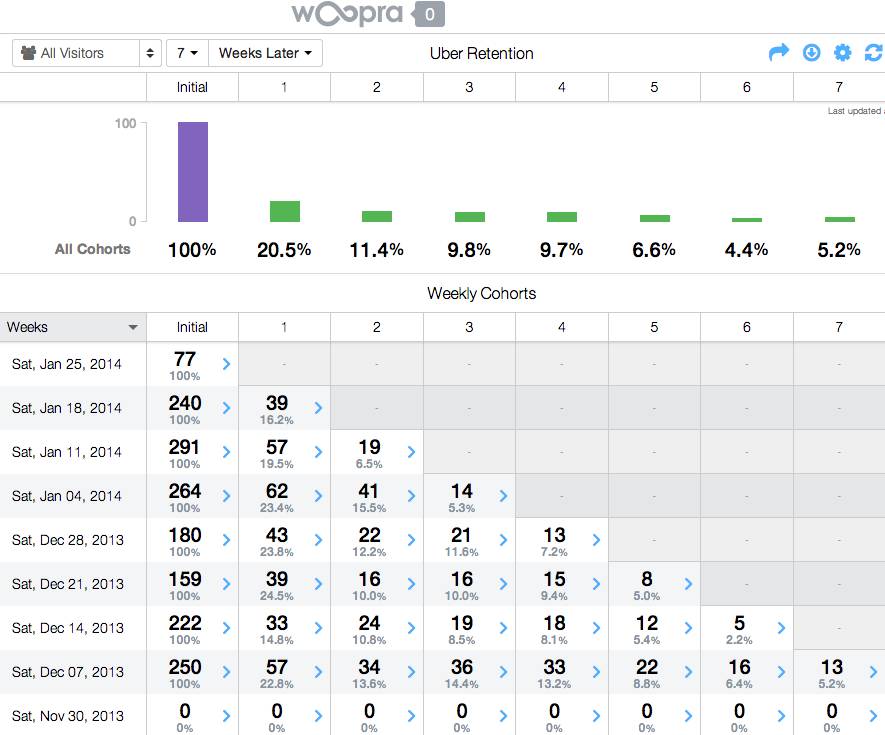885x735 pixels.
Task: Click the green week 1 bar in chart
Action: click(x=285, y=211)
